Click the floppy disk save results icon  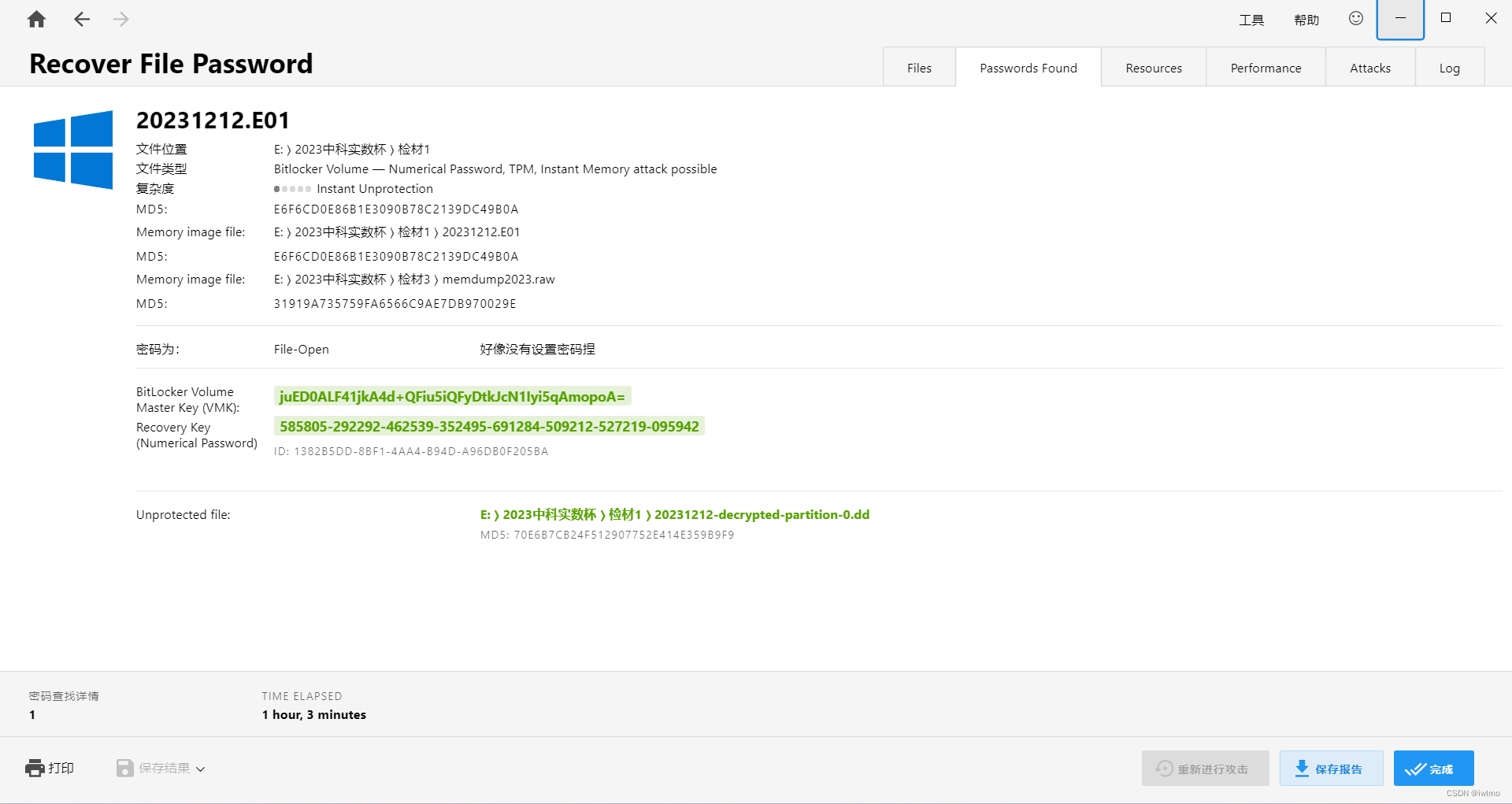point(124,768)
